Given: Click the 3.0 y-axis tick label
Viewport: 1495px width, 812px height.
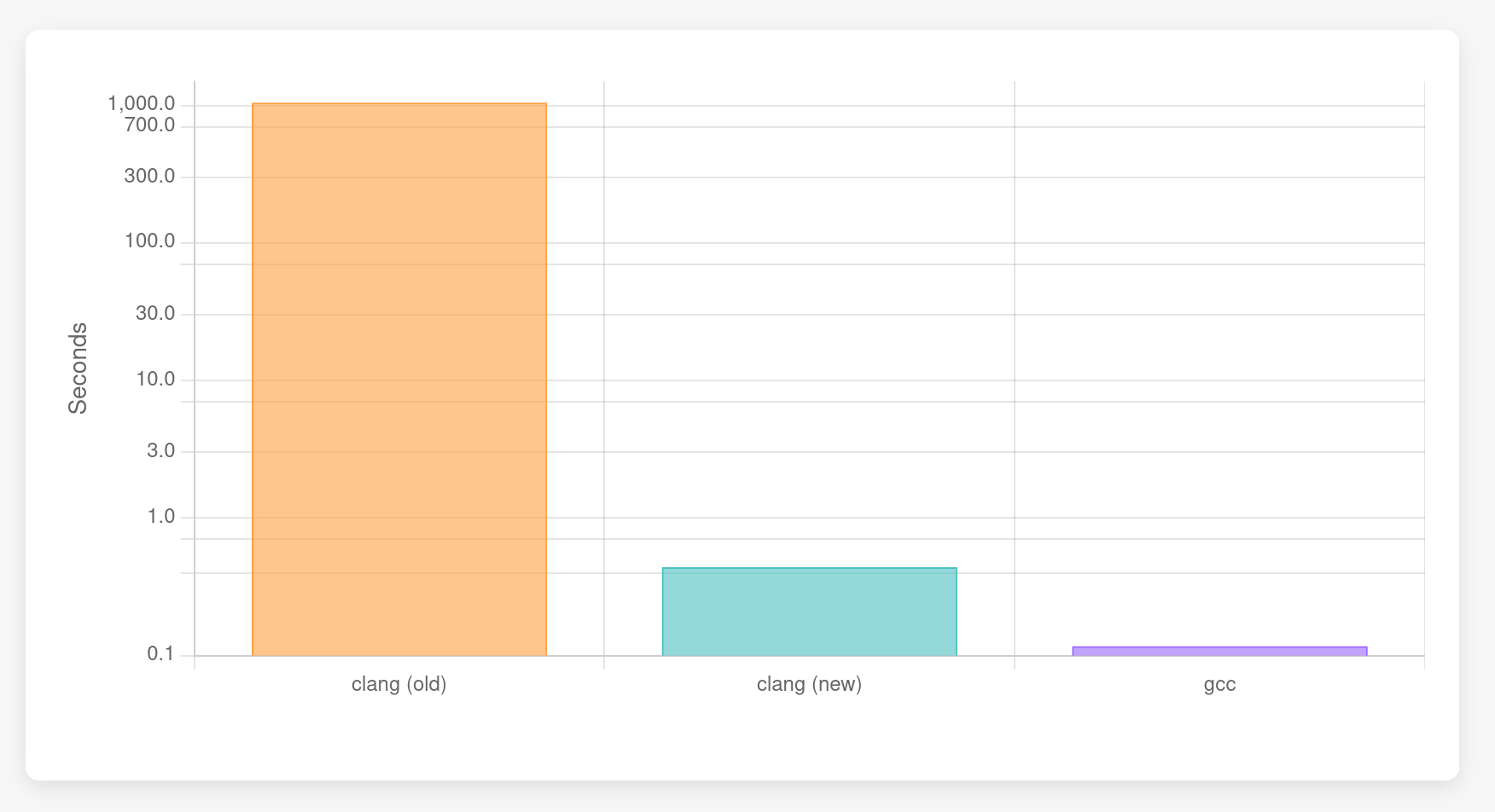Looking at the screenshot, I should click(x=160, y=450).
